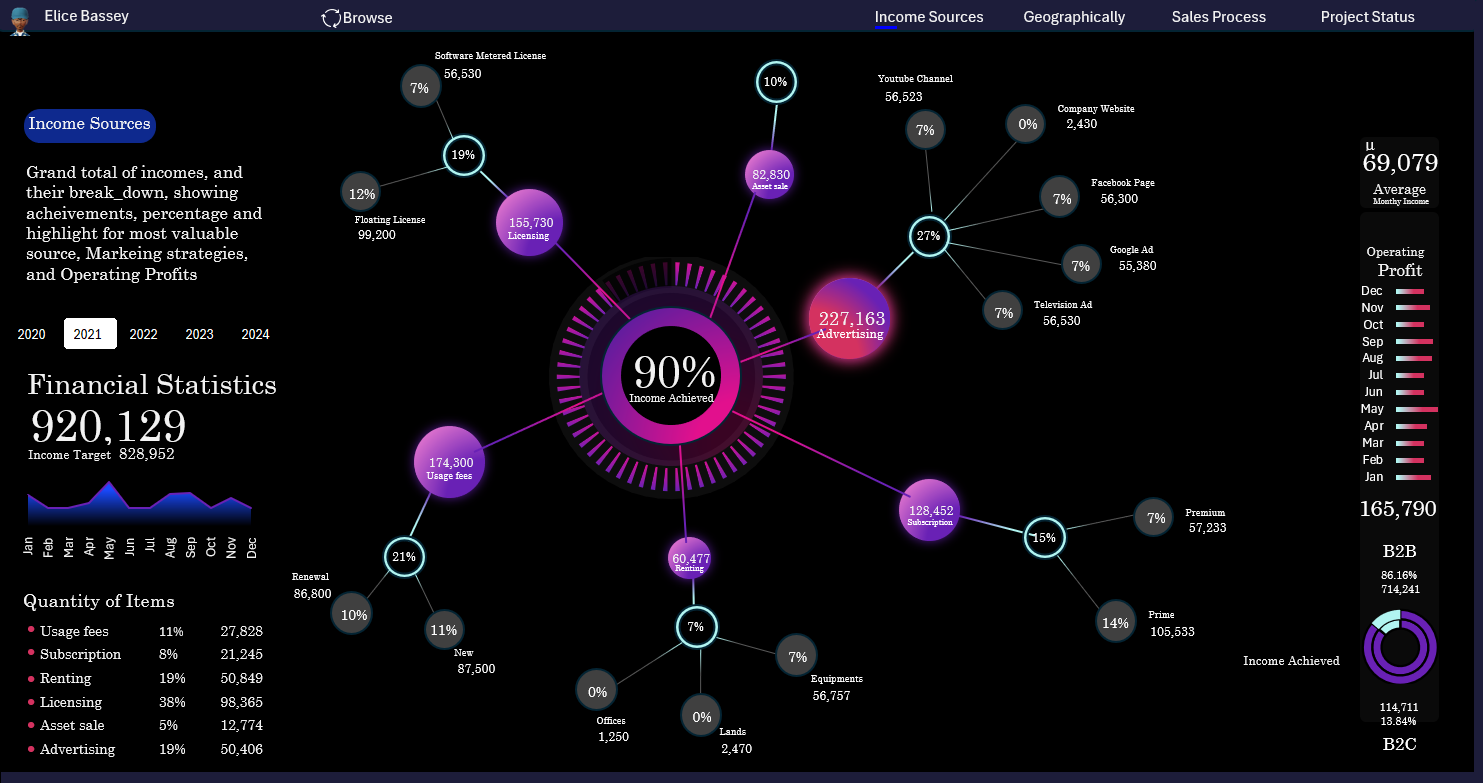Go to the Project Status tab

pos(1368,17)
